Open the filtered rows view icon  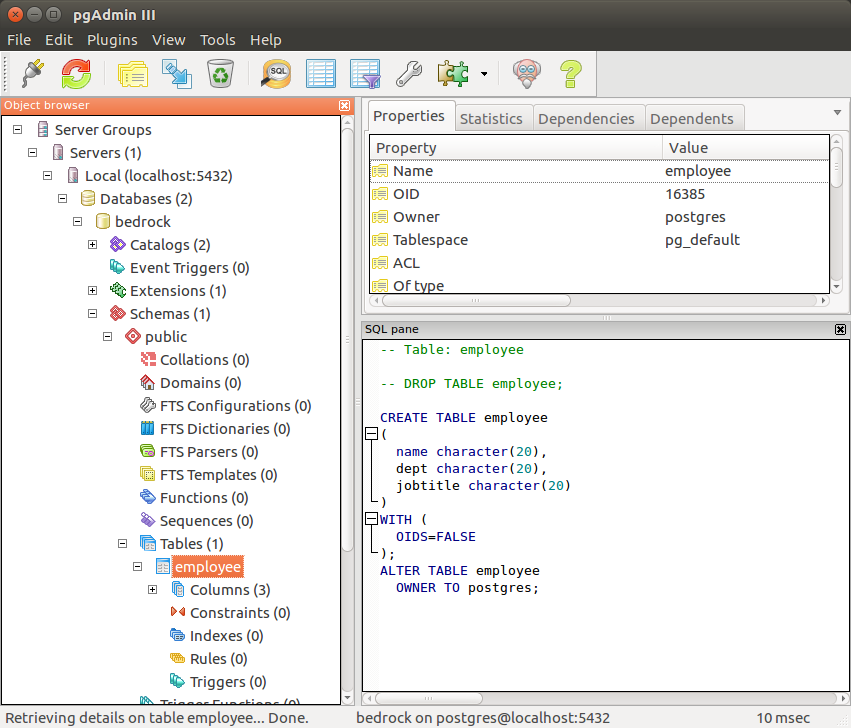pyautogui.click(x=365, y=73)
